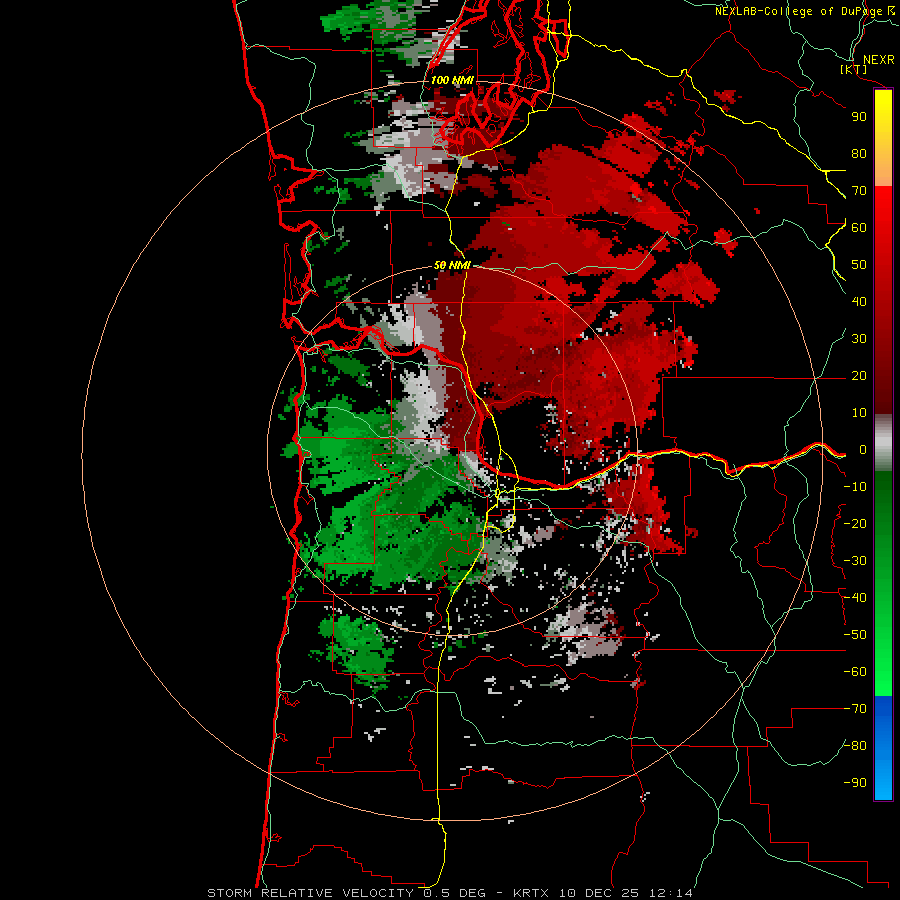
Task: Click the 10 value on the velocity scale
Action: pyautogui.click(x=859, y=413)
